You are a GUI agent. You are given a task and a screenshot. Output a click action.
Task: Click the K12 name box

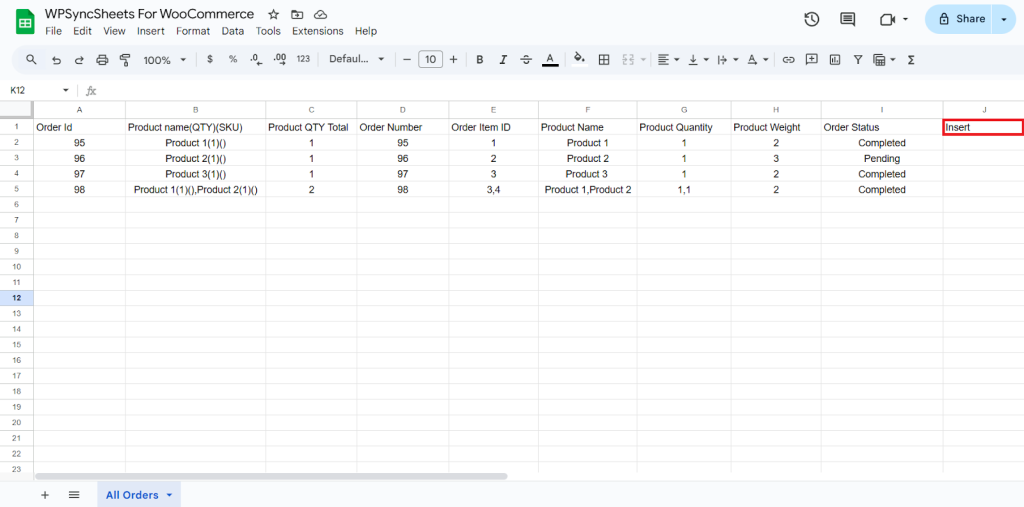tap(39, 90)
